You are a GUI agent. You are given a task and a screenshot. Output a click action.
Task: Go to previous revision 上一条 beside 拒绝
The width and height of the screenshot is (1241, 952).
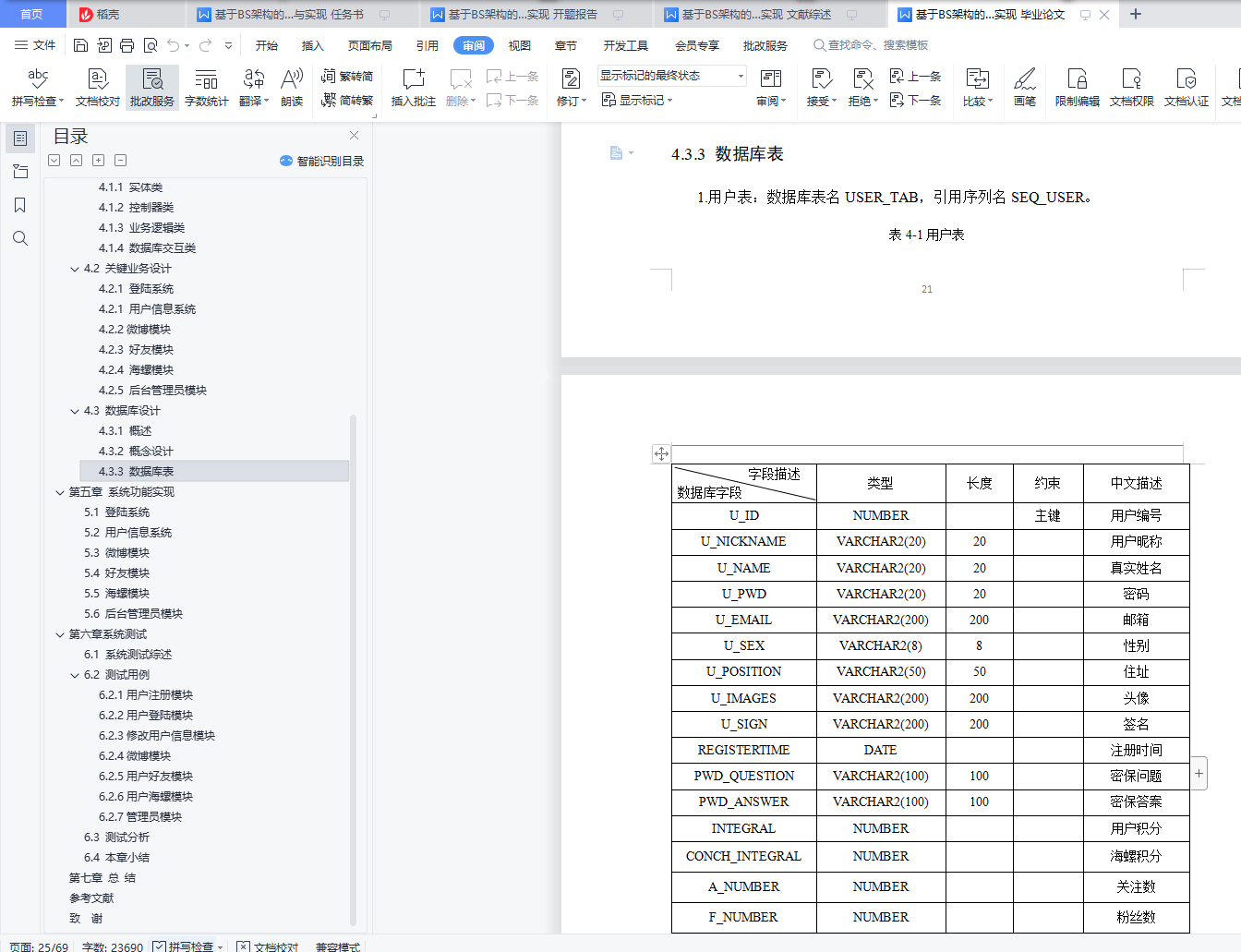pos(915,76)
